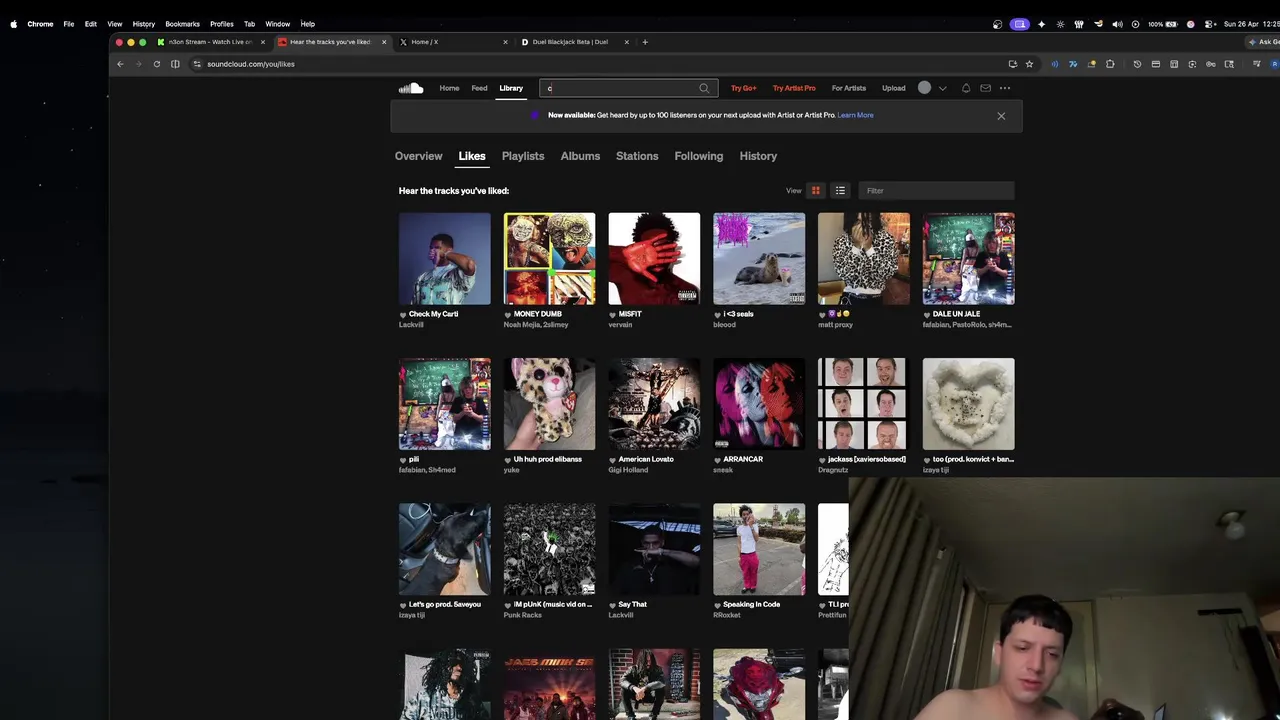
Task: Open the American Lovato artwork
Action: [654, 404]
